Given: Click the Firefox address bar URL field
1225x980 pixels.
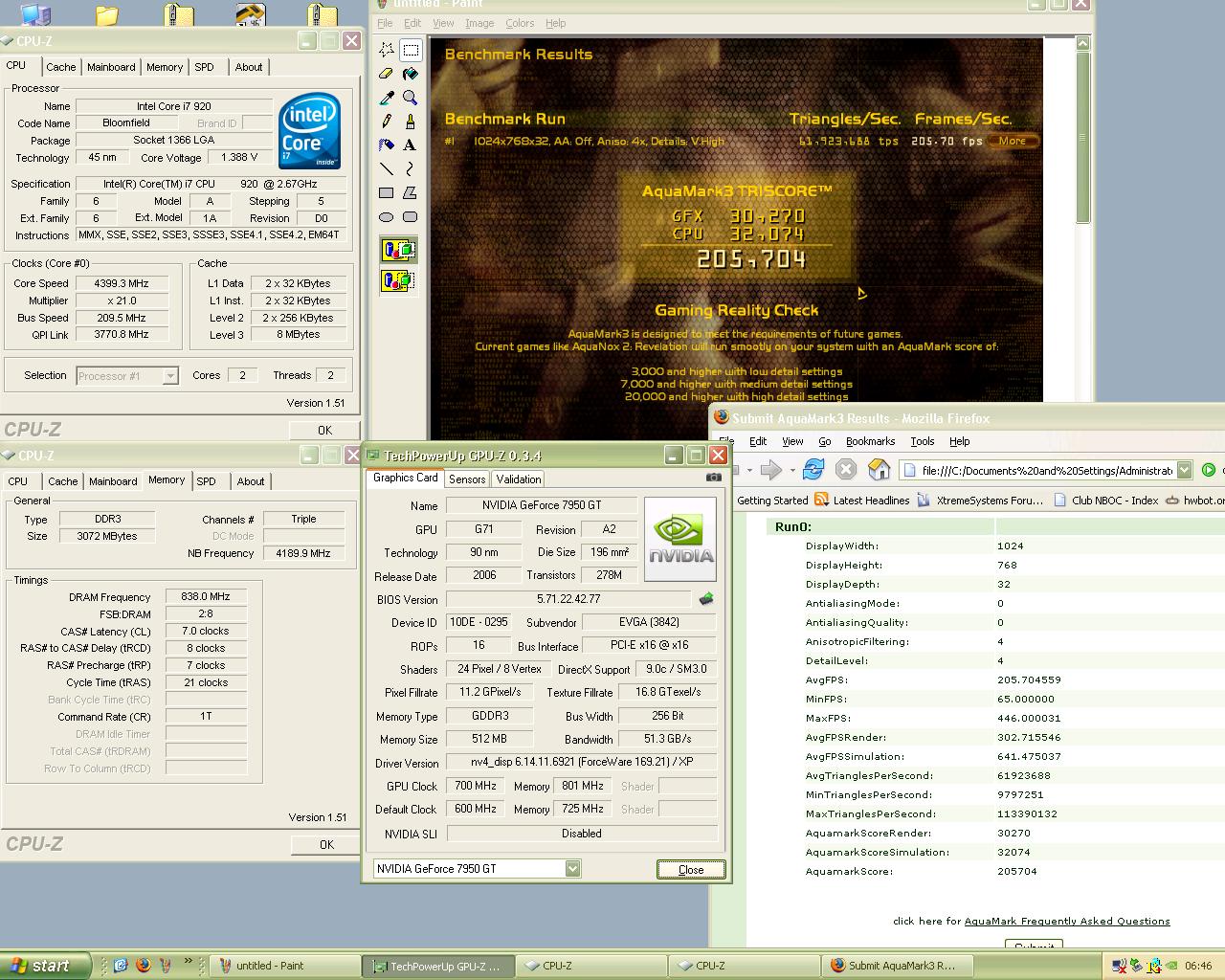Looking at the screenshot, I should coord(1038,470).
